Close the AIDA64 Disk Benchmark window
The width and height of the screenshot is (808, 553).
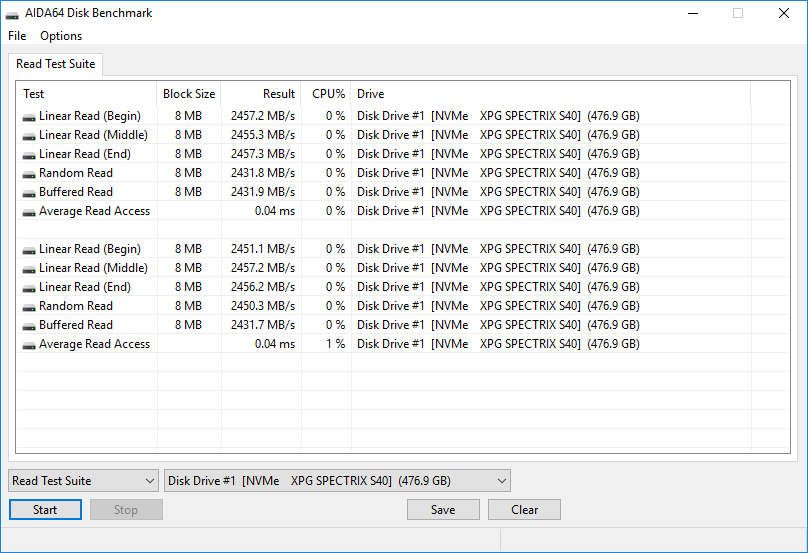[784, 14]
